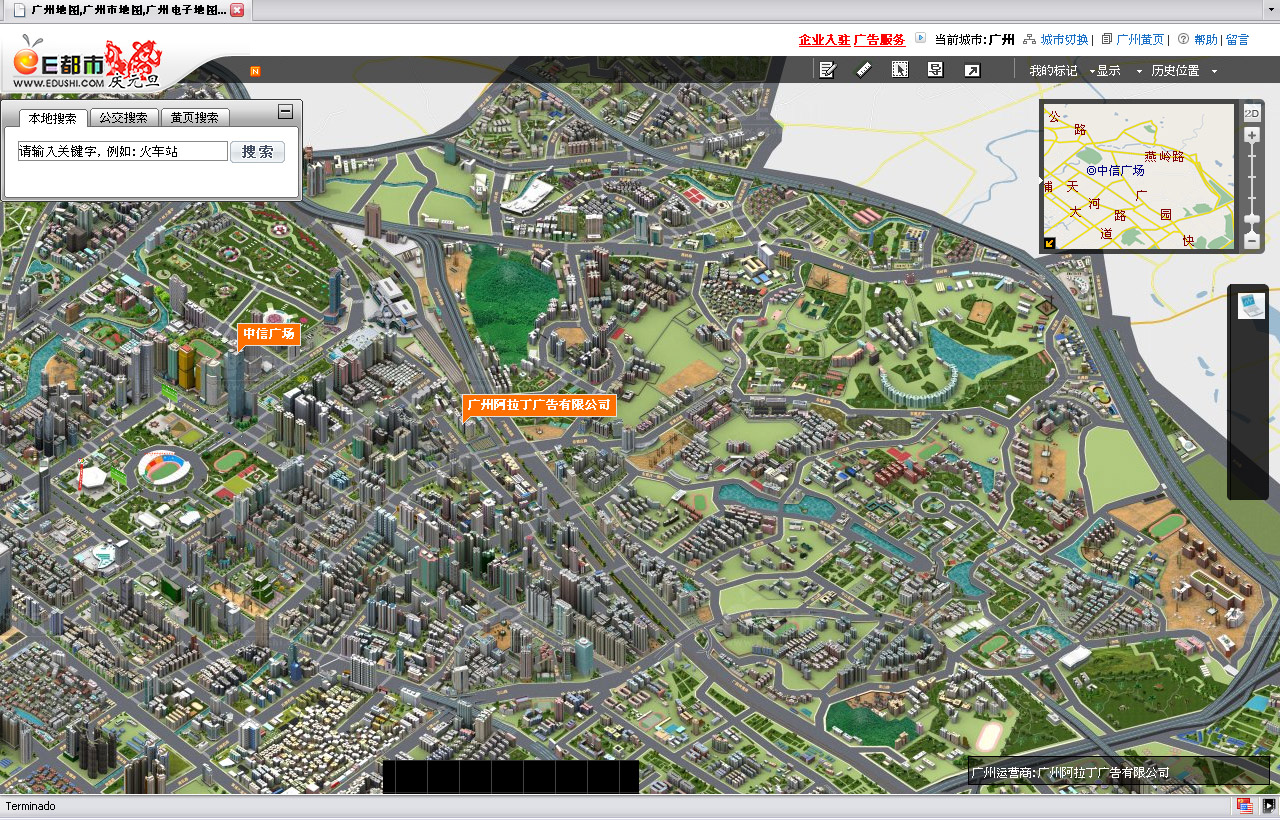Screen dimensions: 1280x820
Task: Click the page icon on browser tab
Action: 19,10
